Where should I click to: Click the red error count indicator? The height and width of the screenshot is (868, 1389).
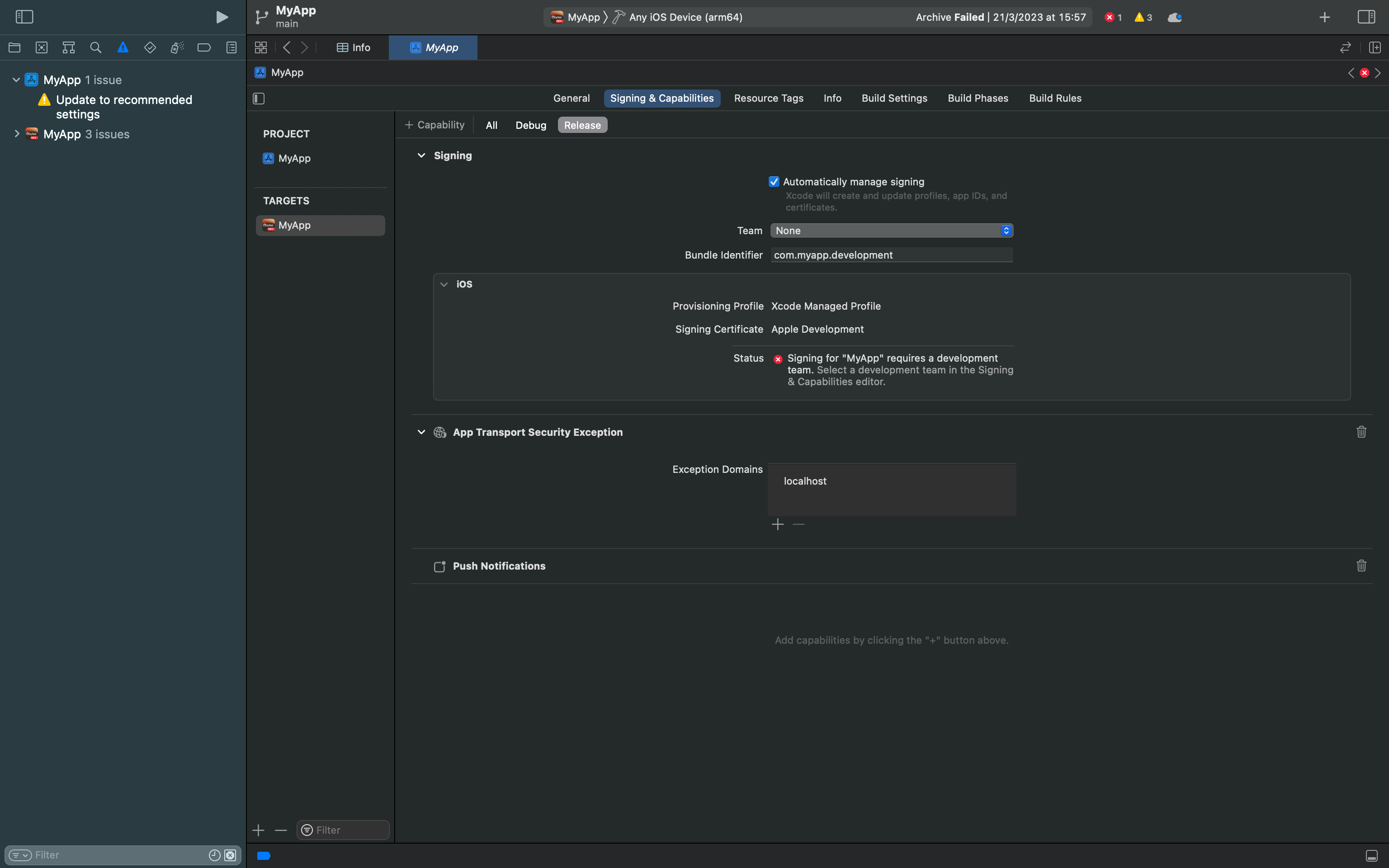click(x=1113, y=17)
